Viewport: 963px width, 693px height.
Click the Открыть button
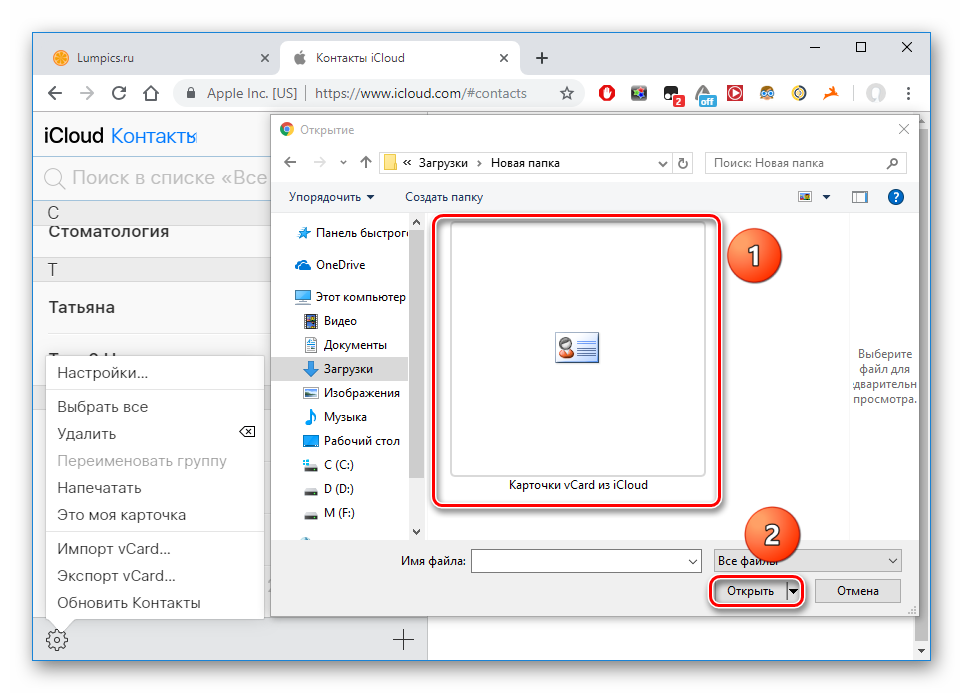(750, 591)
